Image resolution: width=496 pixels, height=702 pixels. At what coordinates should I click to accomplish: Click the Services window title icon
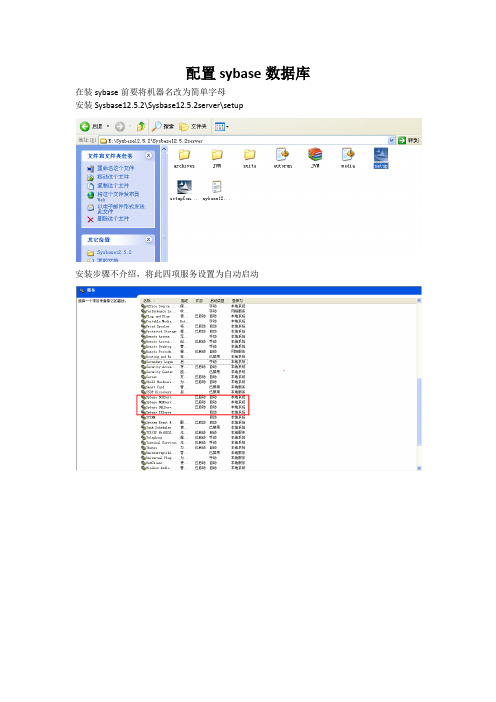[x=82, y=290]
